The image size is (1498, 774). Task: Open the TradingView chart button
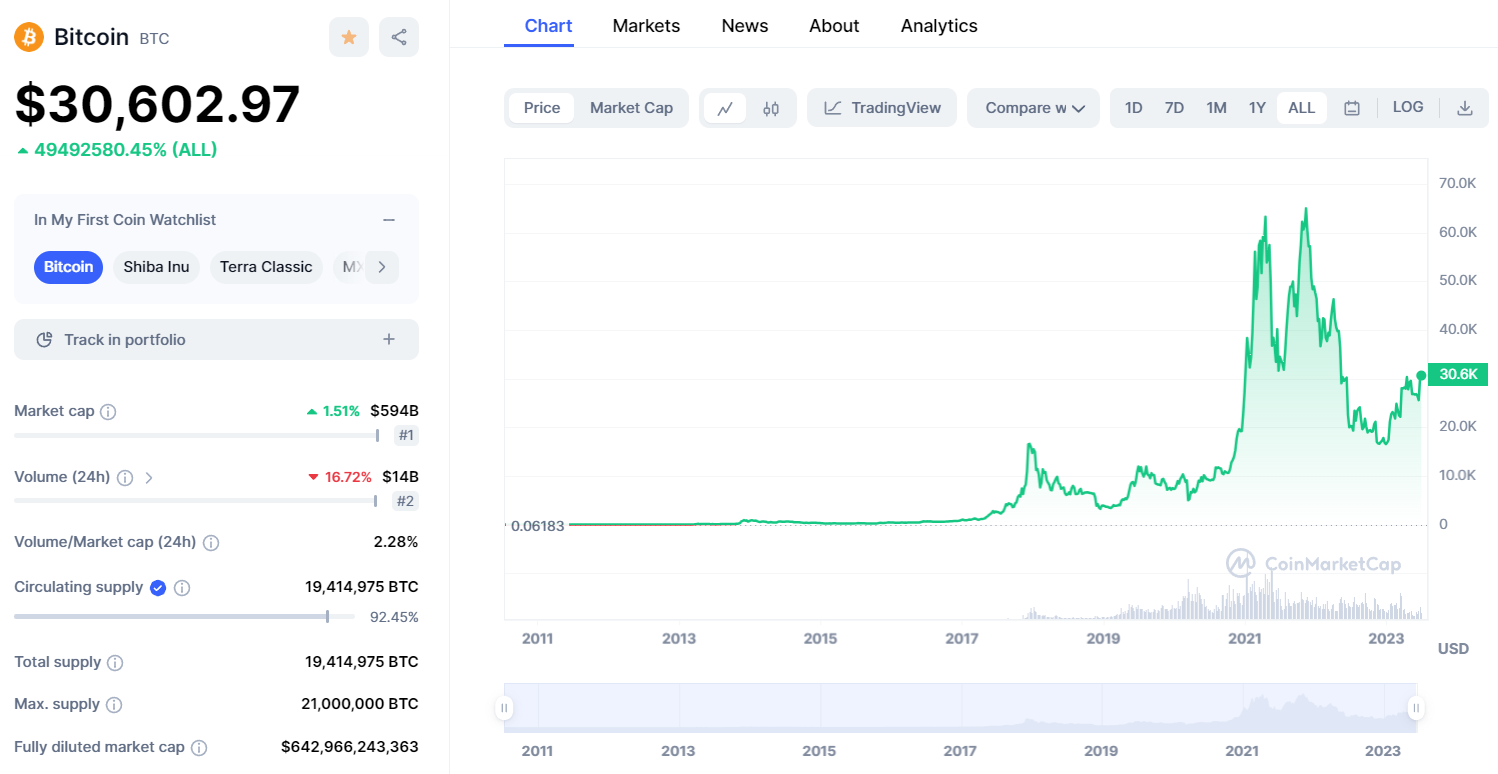(882, 108)
